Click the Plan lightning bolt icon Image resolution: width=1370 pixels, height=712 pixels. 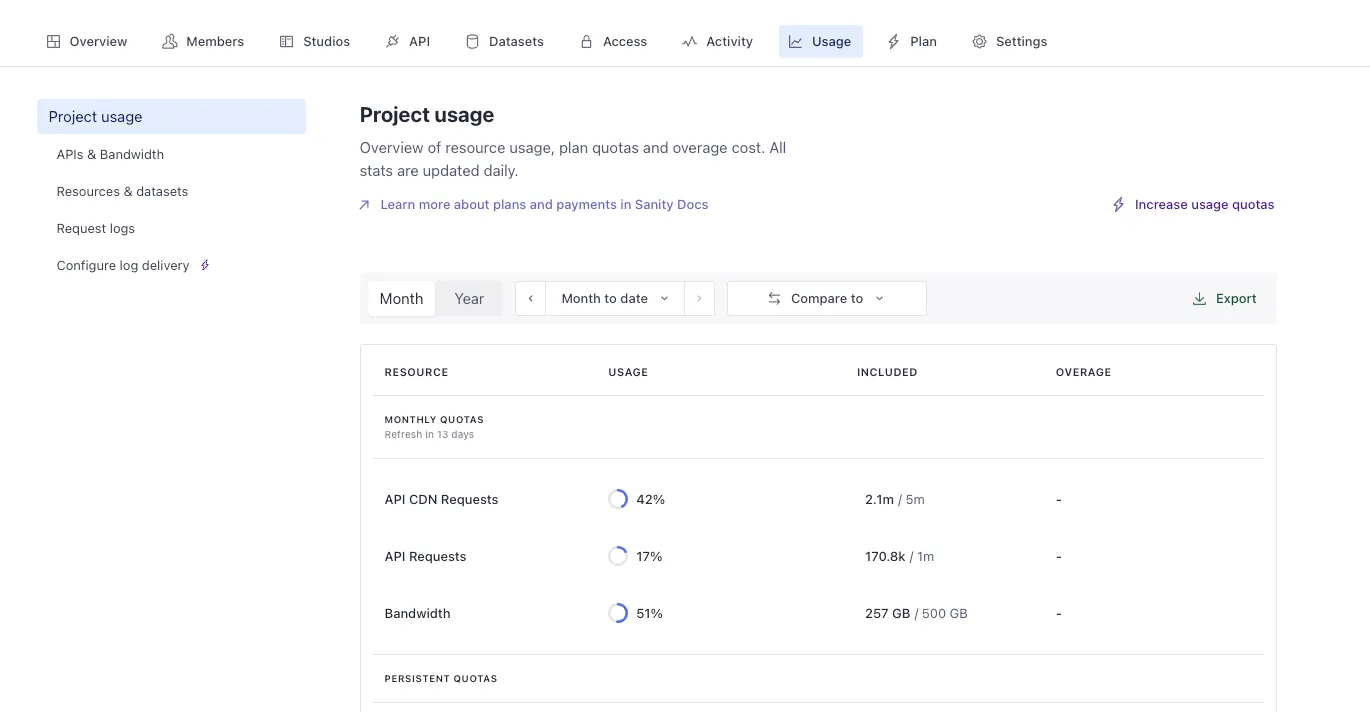tap(893, 42)
